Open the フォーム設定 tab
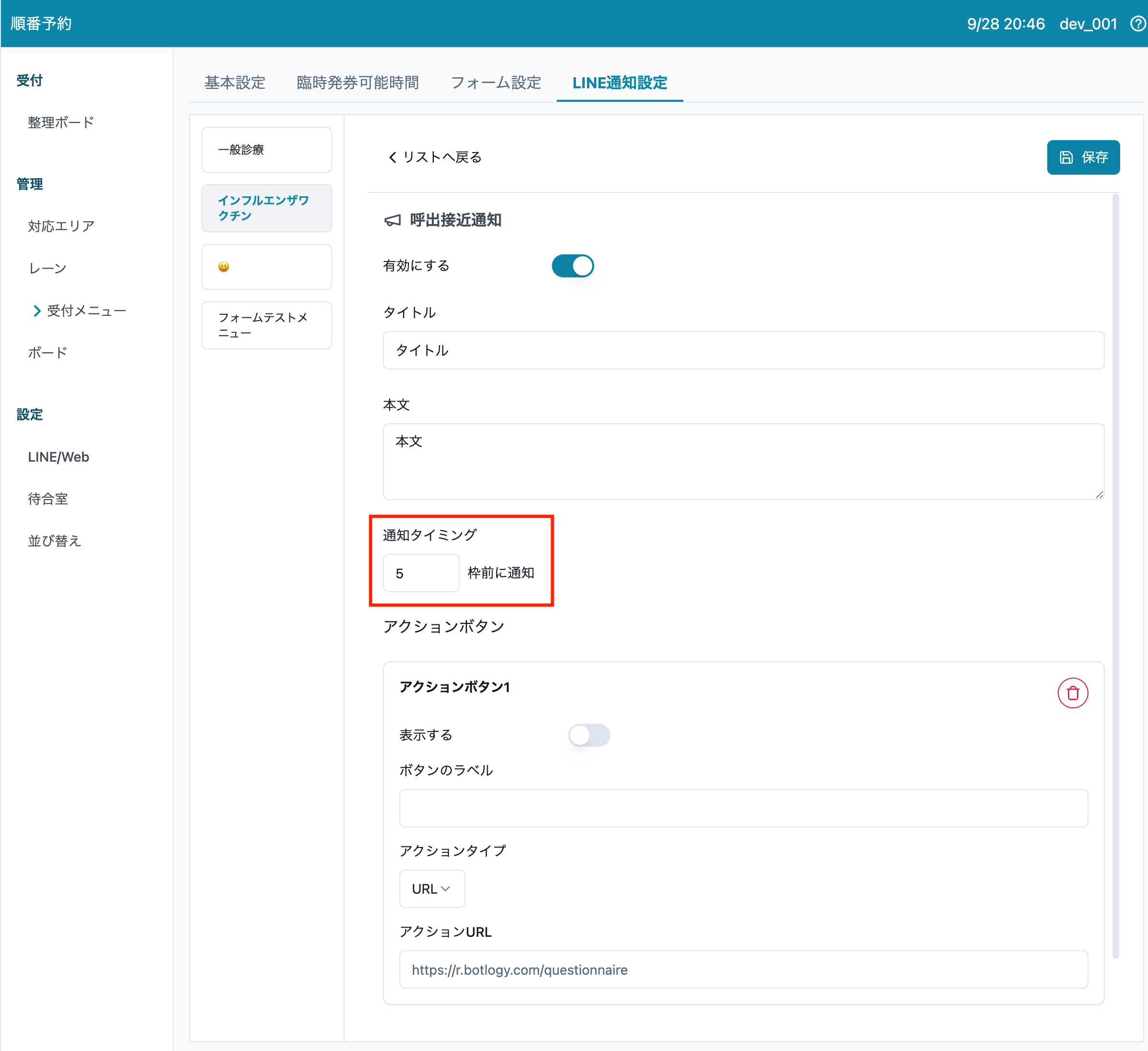Screen dimensions: 1148x1051 pyautogui.click(x=495, y=83)
